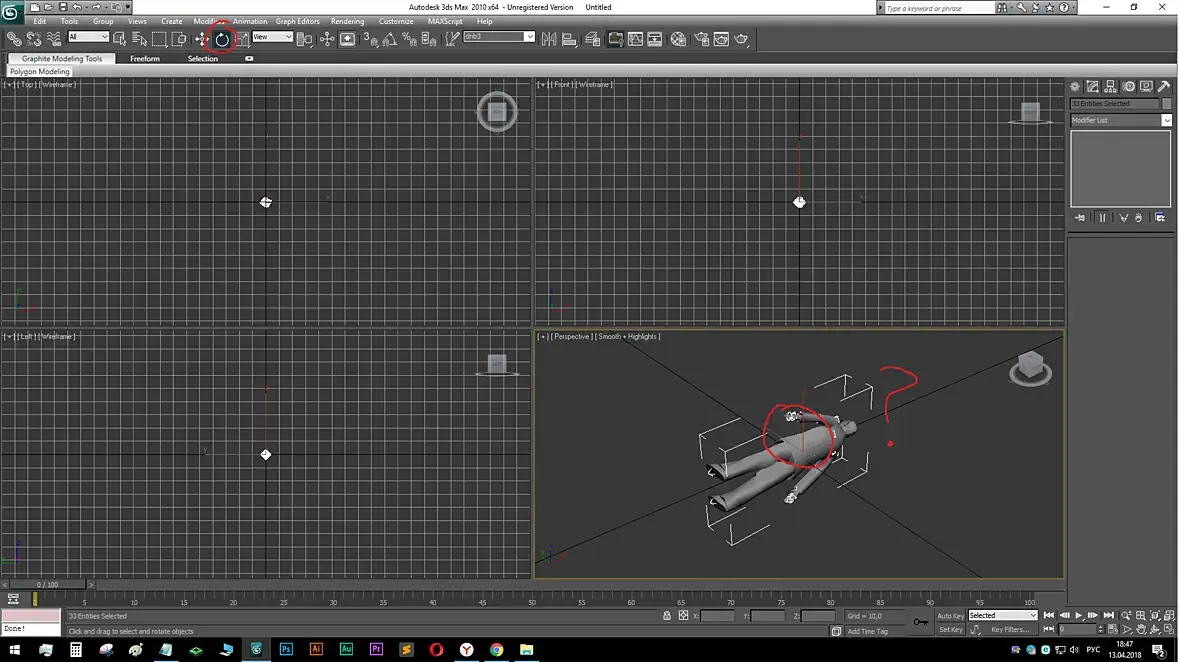Select the Move tool in main toolbar
This screenshot has width=1180, height=662.
(202, 39)
